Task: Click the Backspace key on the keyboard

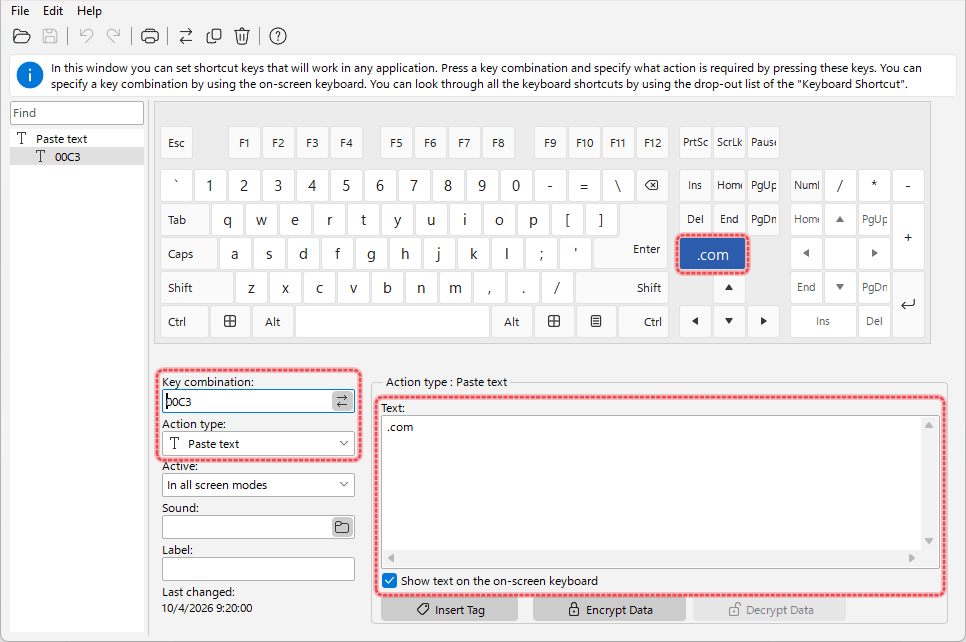Action: [x=651, y=185]
